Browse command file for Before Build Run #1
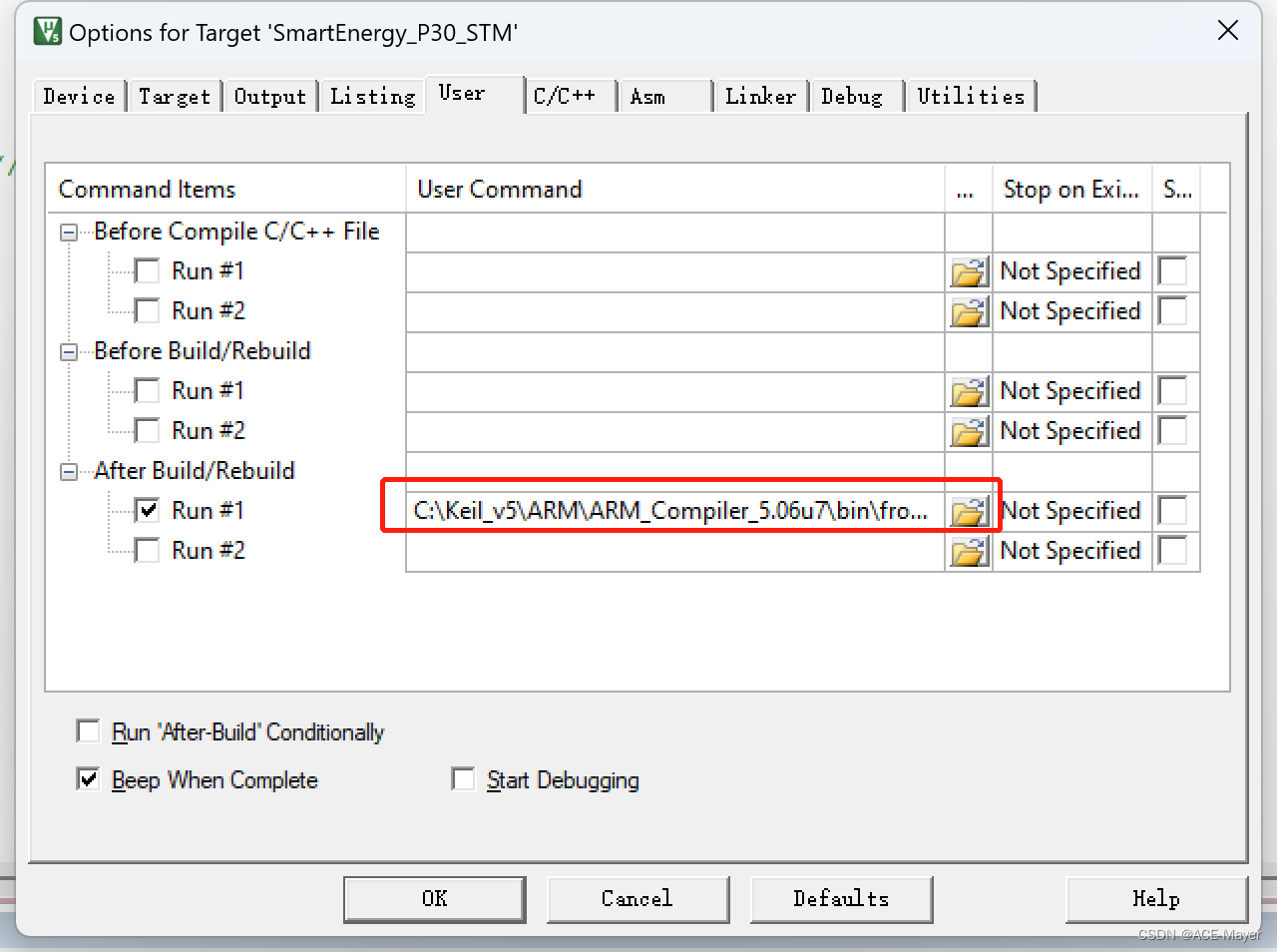 [x=968, y=390]
